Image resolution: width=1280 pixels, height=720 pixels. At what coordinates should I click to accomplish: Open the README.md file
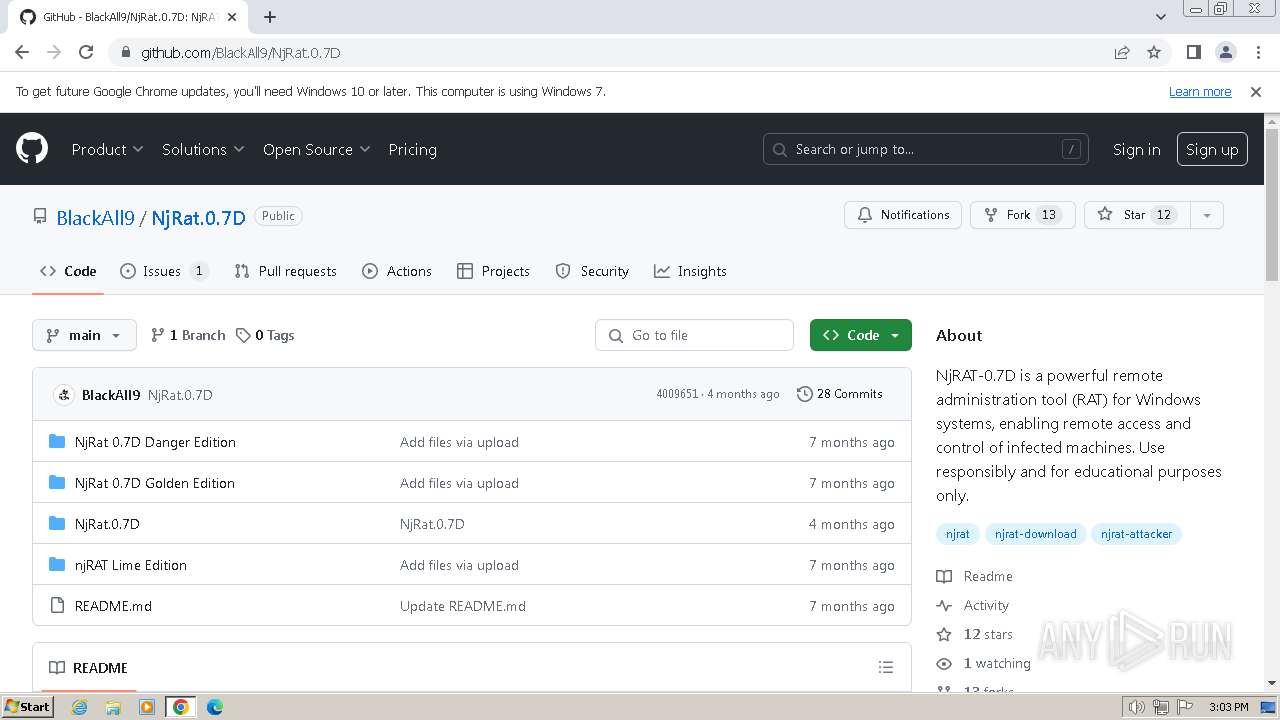pos(113,606)
